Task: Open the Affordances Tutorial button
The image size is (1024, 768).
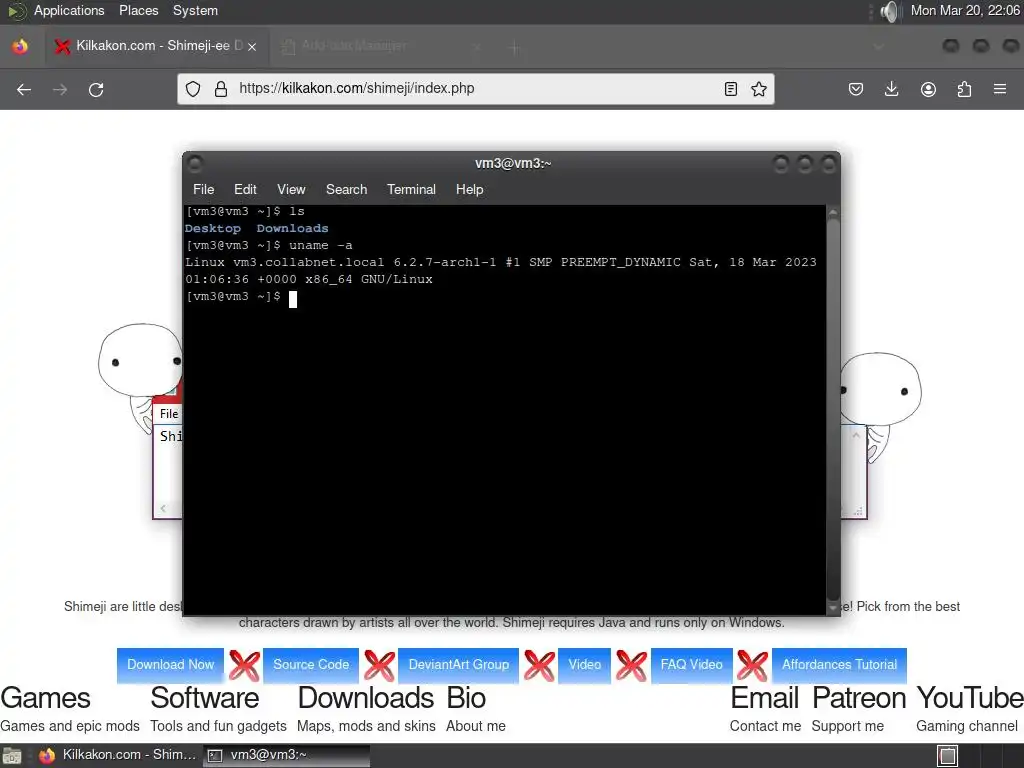Action: (839, 664)
